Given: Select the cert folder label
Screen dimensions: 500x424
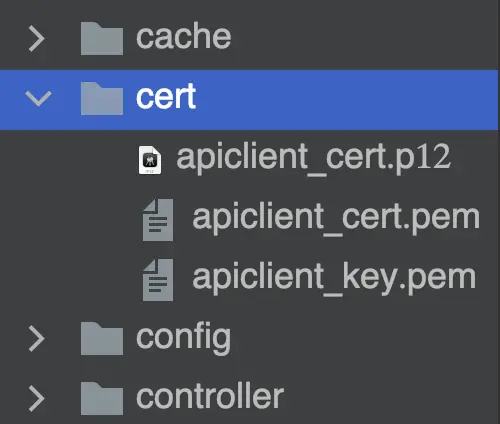Looking at the screenshot, I should tap(166, 96).
